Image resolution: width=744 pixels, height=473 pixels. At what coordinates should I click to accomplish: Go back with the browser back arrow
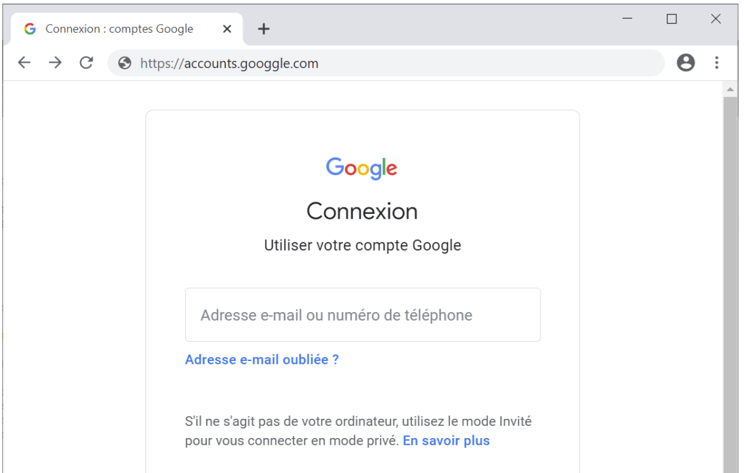pos(24,63)
